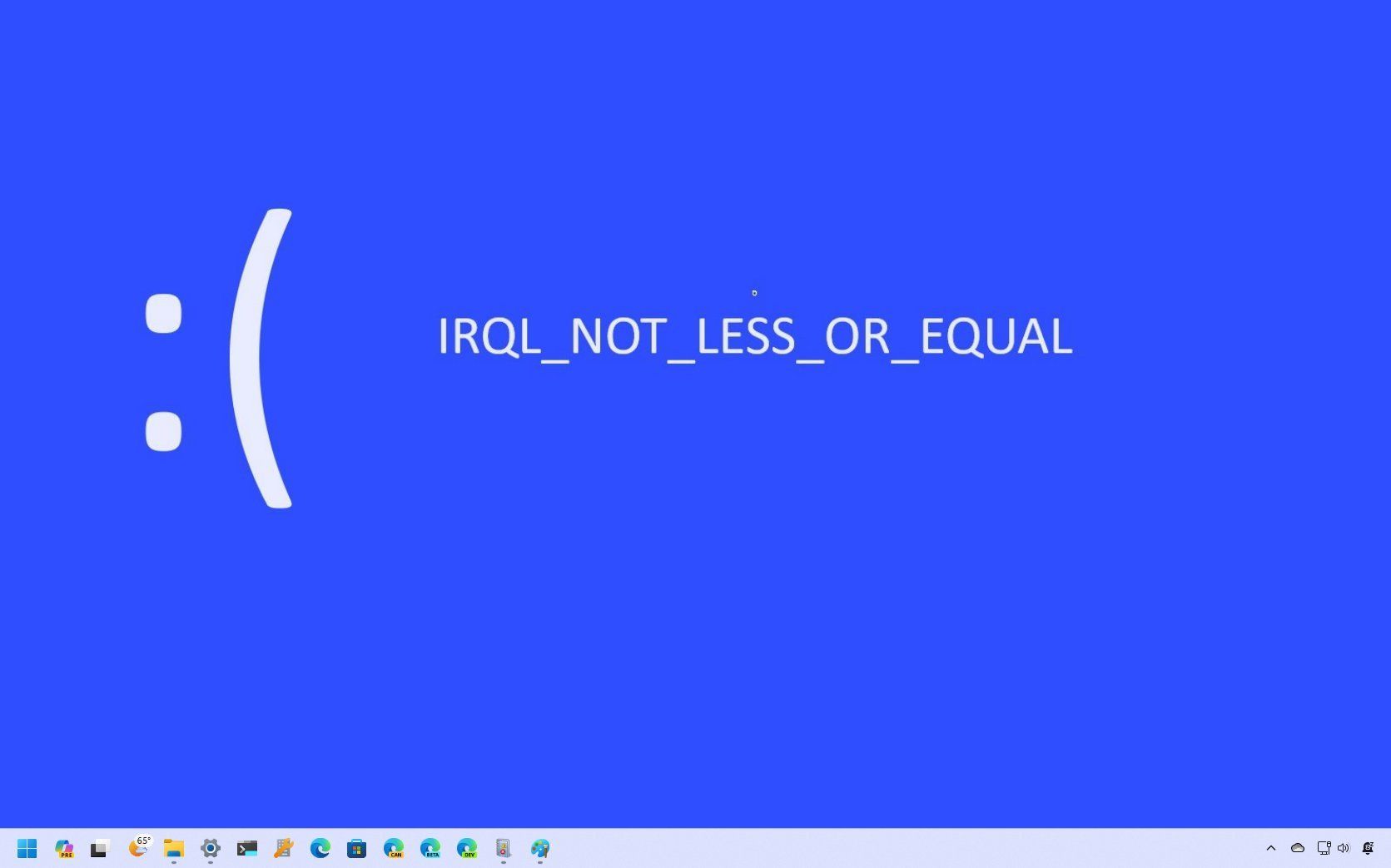The height and width of the screenshot is (868, 1391).
Task: Open the Microsoft Store
Action: pyautogui.click(x=356, y=848)
